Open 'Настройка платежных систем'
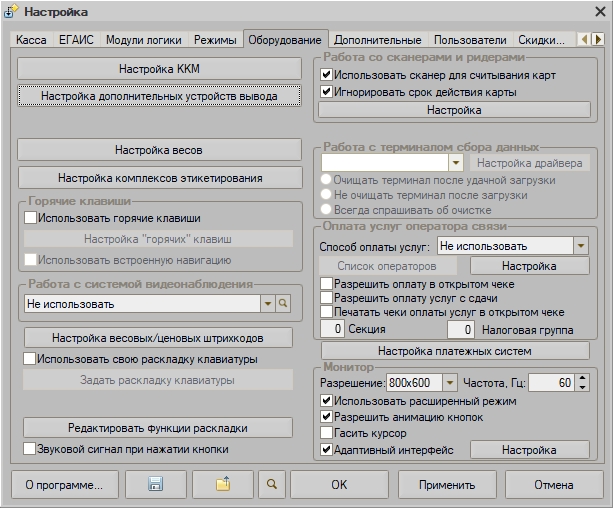This screenshot has width=613, height=508. click(455, 351)
